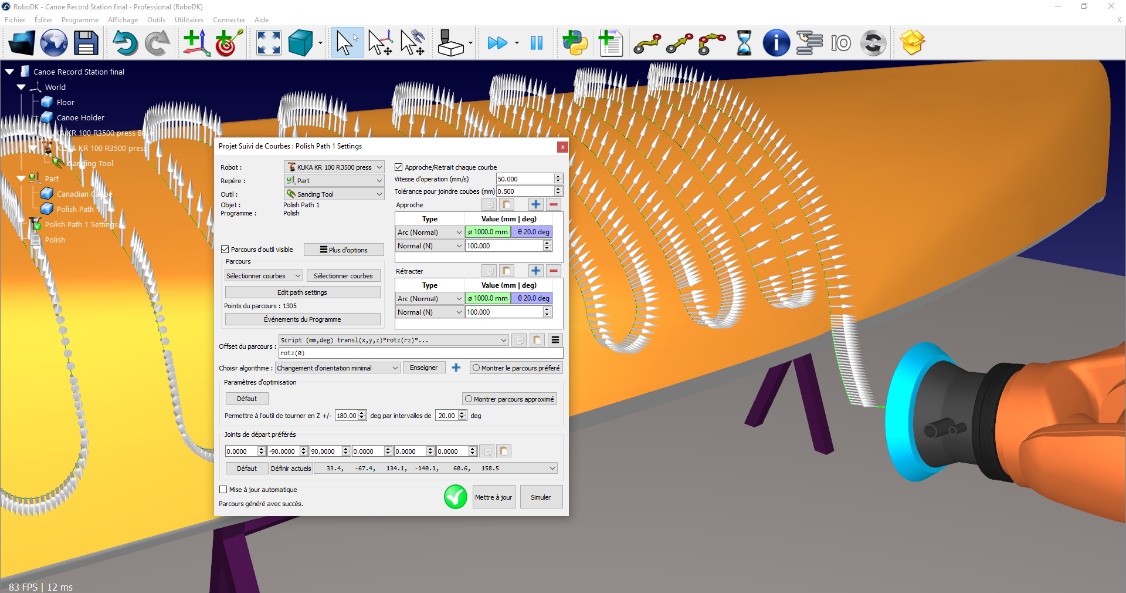Open the Outils menu
The height and width of the screenshot is (593, 1126).
157,19
